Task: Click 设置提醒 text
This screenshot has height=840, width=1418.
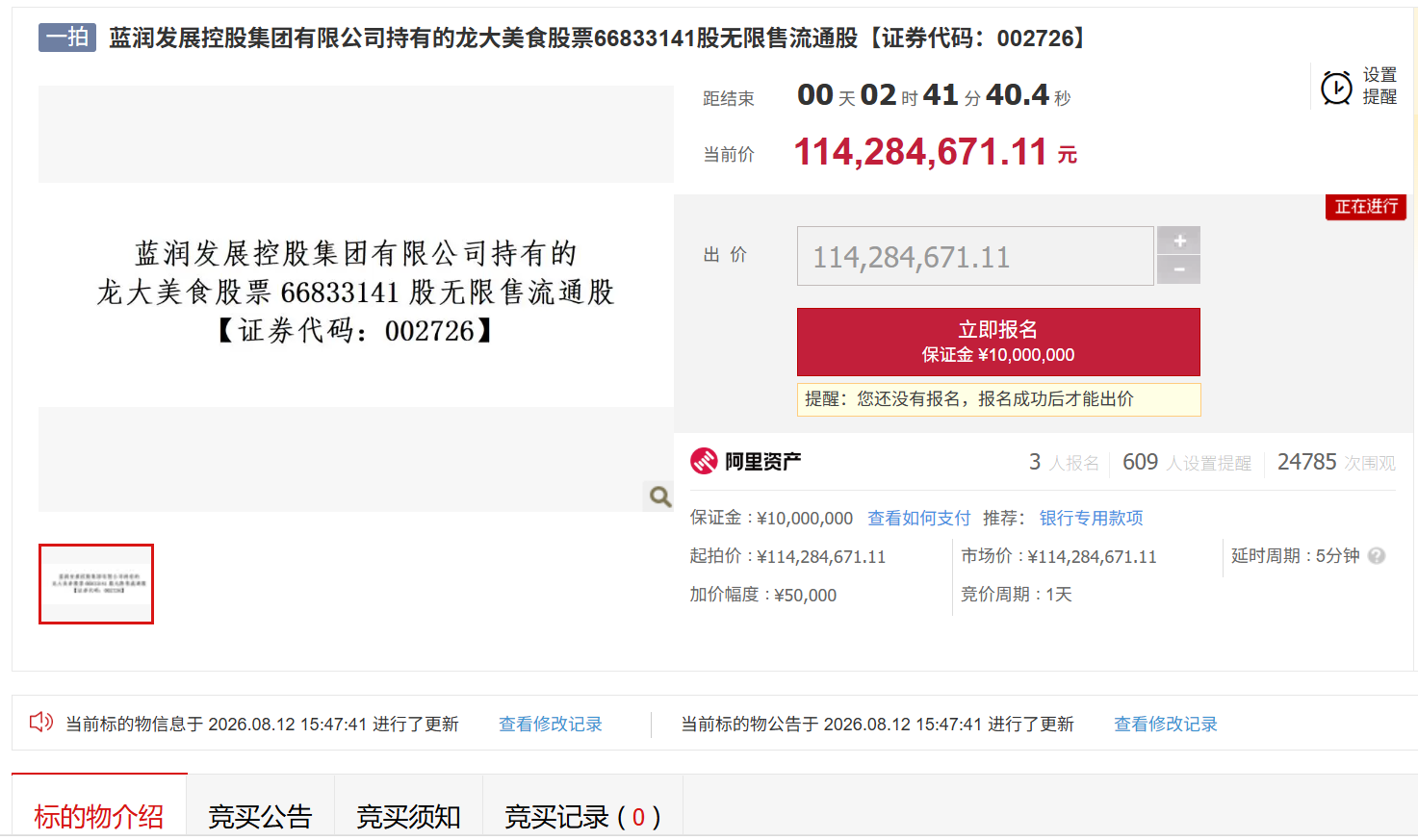Action: tap(1379, 86)
